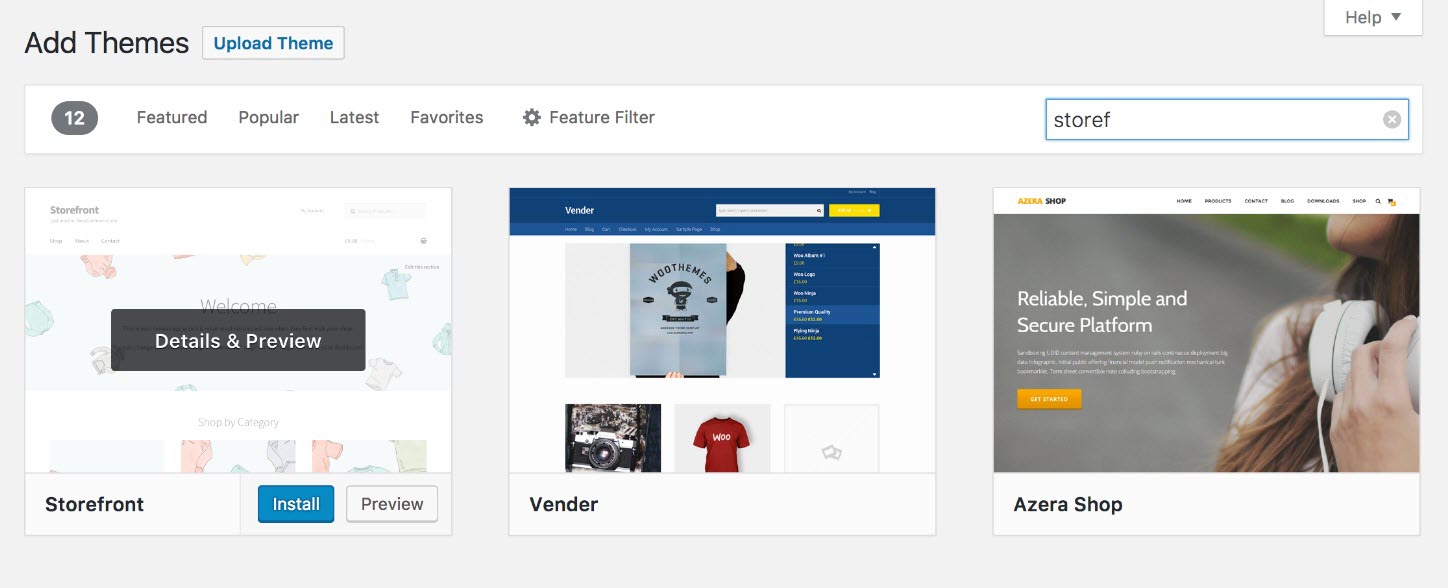Screen dimensions: 1448x588
Task: Open the Azera Shop theme screenshot thumbnail
Action: click(x=1206, y=330)
